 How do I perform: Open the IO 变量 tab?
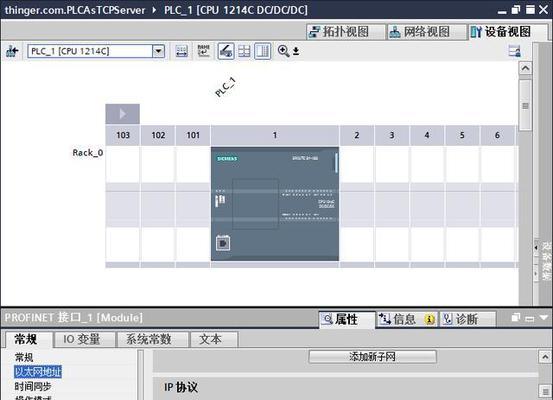tap(82, 339)
